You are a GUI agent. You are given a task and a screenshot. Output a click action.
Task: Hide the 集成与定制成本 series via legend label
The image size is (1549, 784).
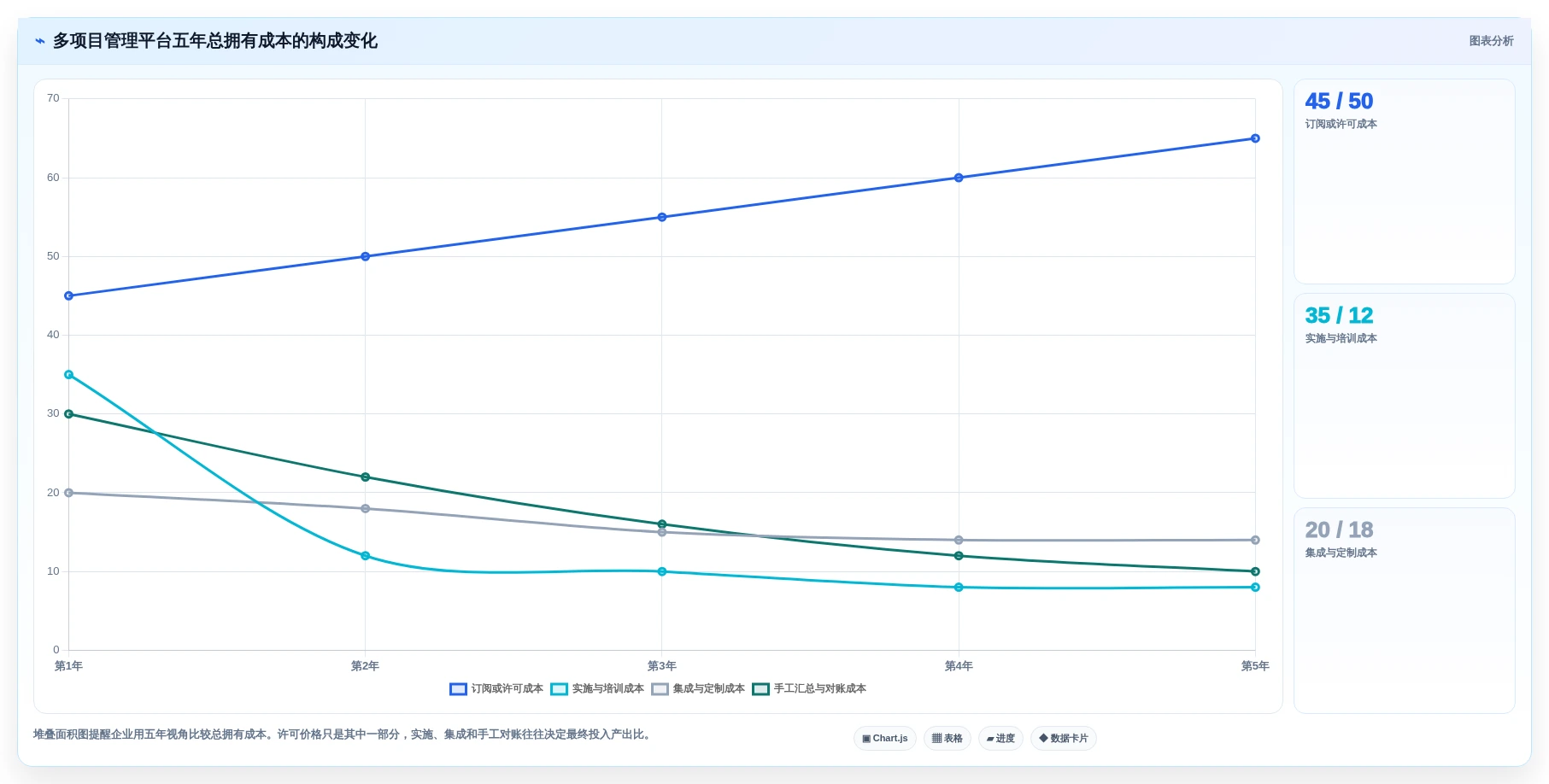(x=708, y=689)
